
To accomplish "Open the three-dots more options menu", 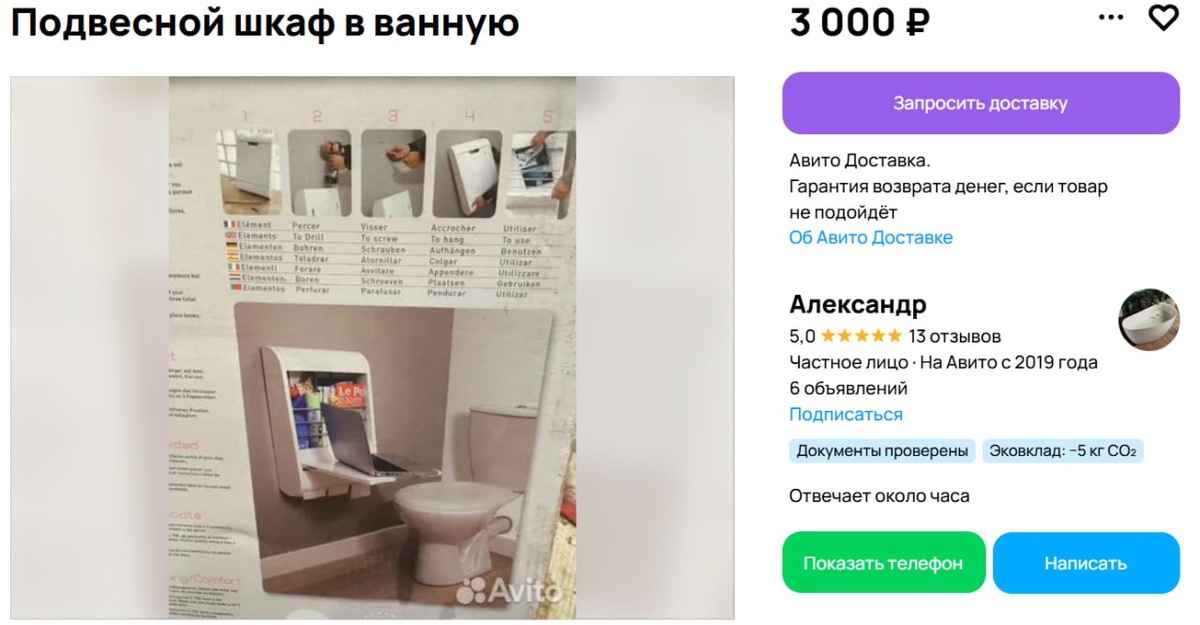I will coord(1111,18).
